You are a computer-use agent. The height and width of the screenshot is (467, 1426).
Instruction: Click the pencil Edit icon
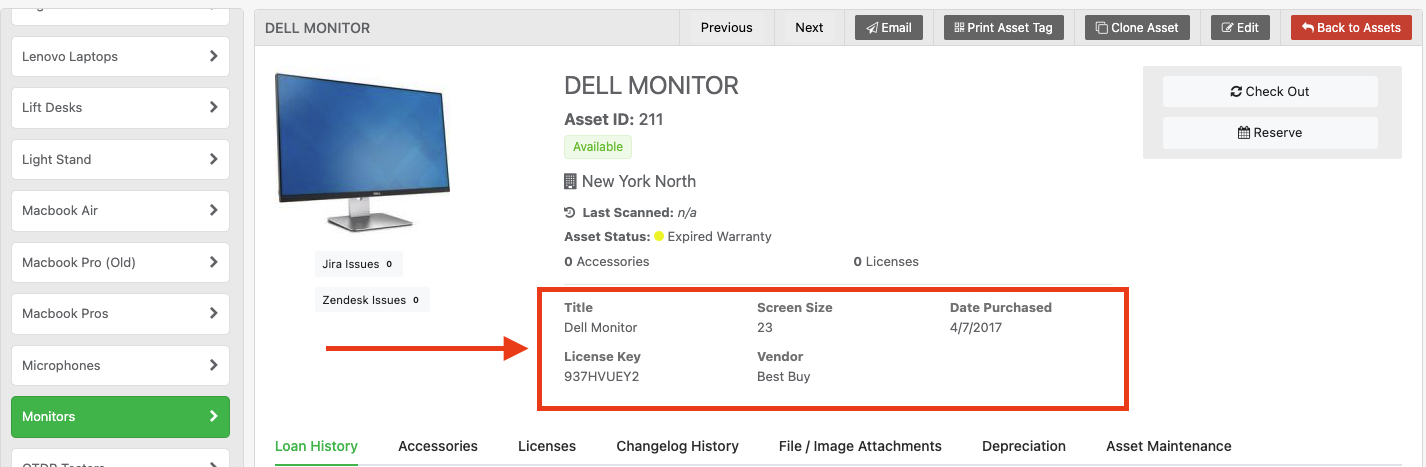point(1228,28)
